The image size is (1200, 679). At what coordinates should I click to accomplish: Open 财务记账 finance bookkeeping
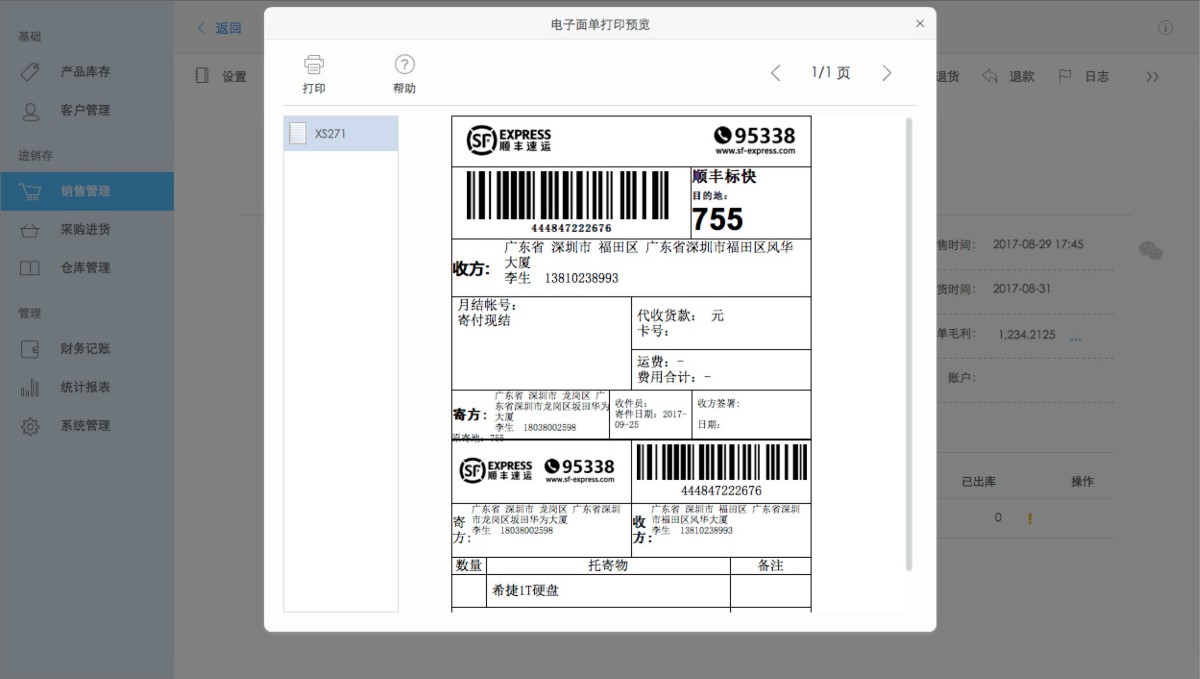coord(85,348)
